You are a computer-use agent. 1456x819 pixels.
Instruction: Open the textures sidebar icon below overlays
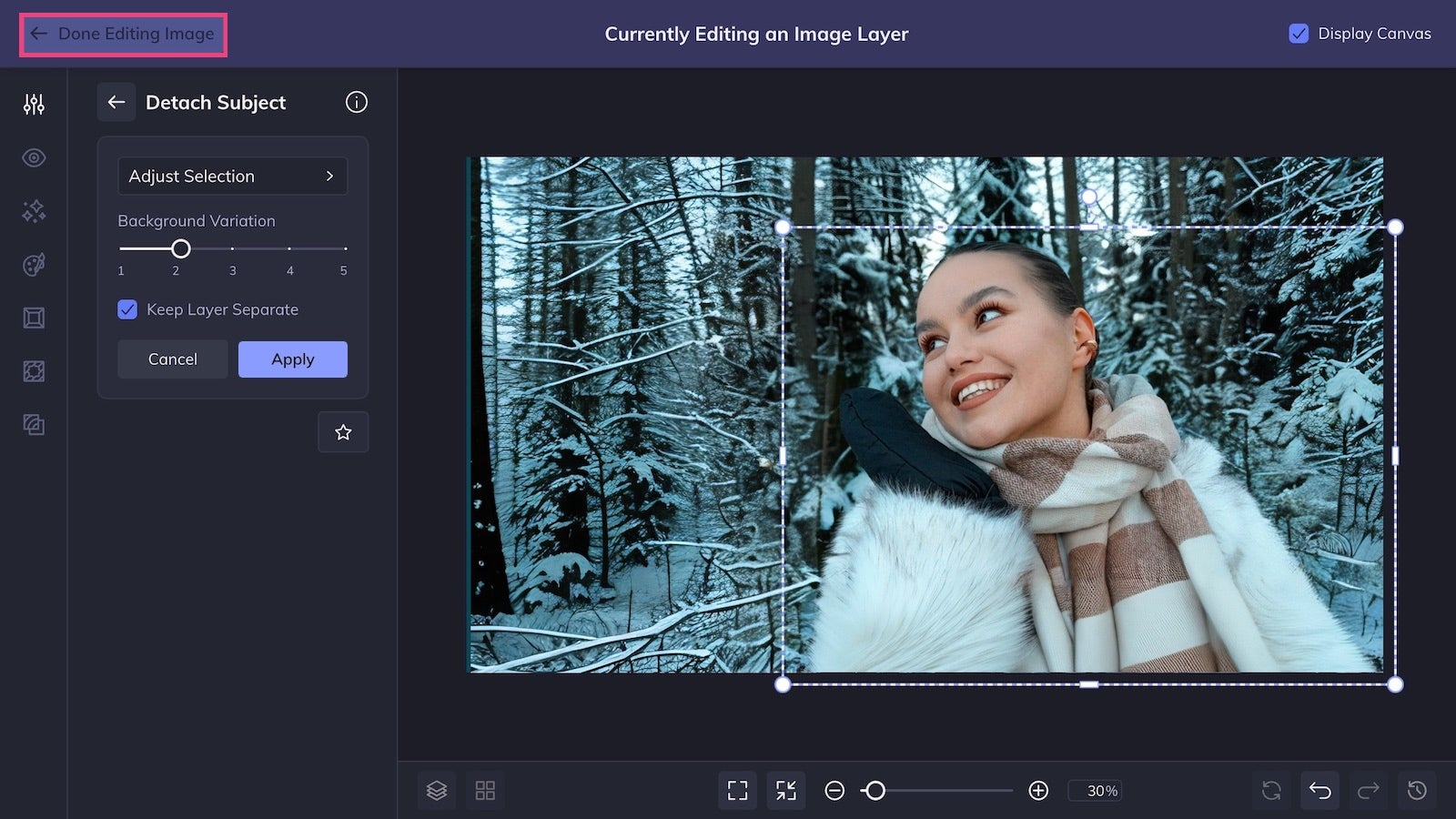tap(34, 425)
